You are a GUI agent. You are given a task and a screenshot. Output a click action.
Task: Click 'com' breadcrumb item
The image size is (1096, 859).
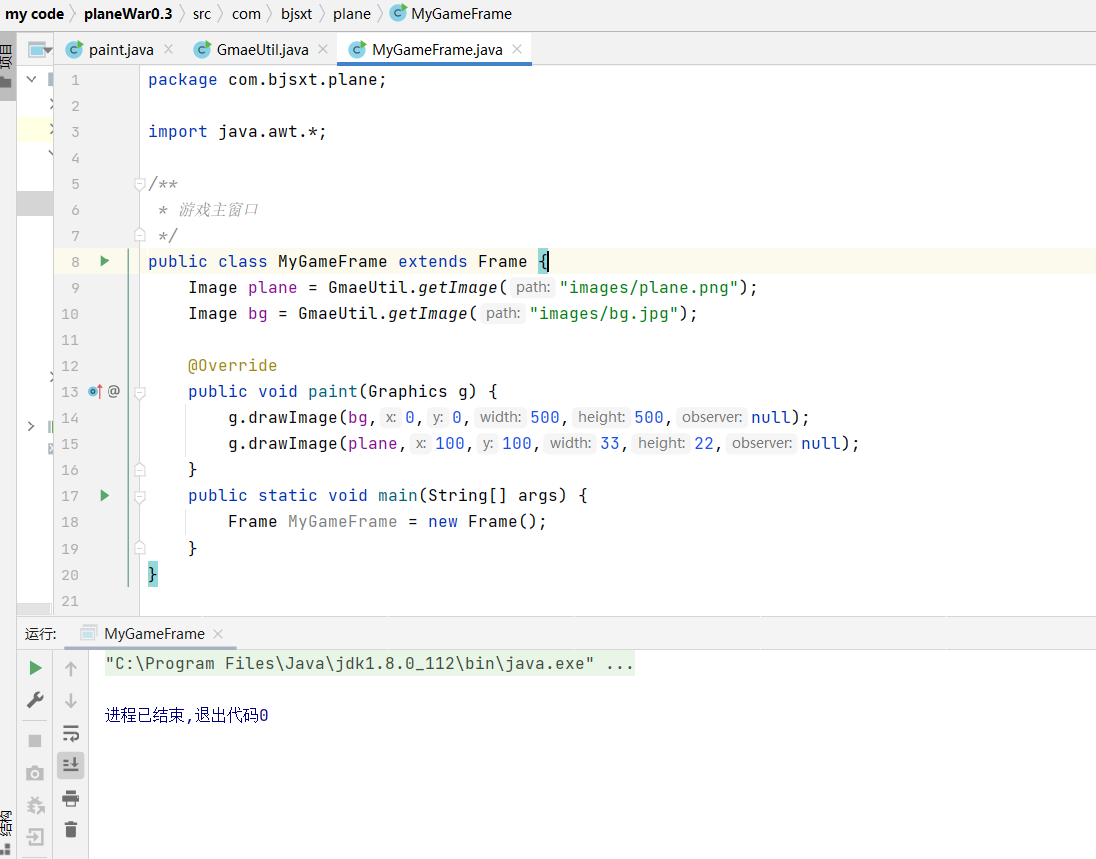coord(246,14)
